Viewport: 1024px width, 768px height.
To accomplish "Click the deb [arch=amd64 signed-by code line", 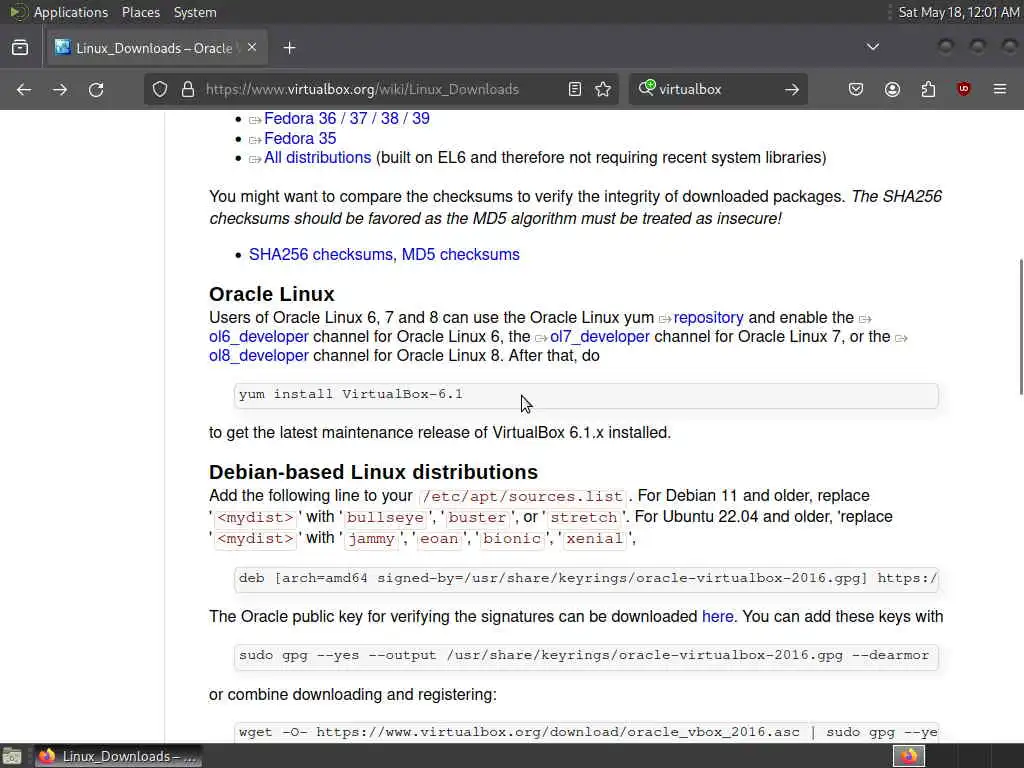I will [x=586, y=579].
